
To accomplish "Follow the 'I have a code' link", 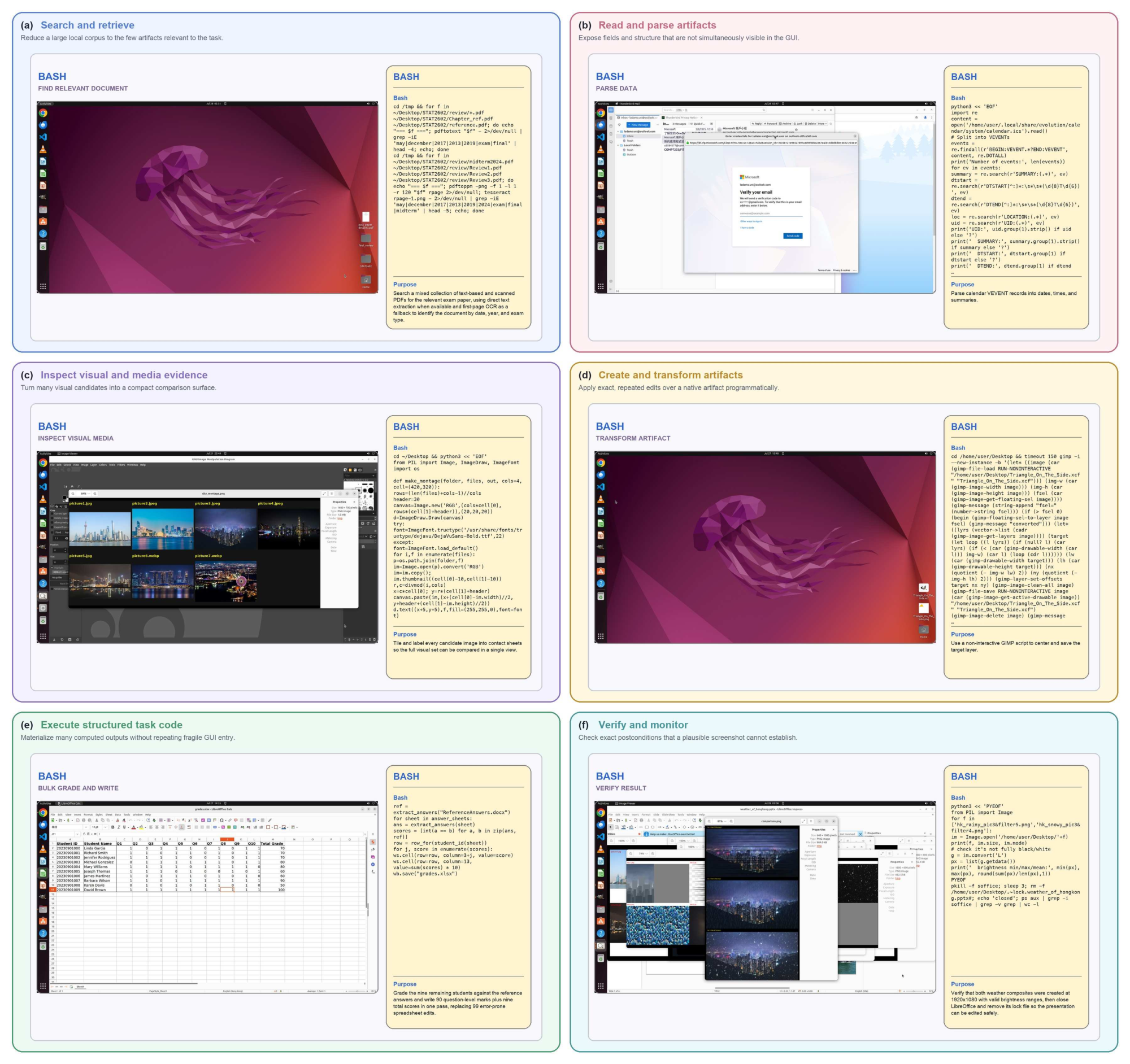I will point(747,228).
